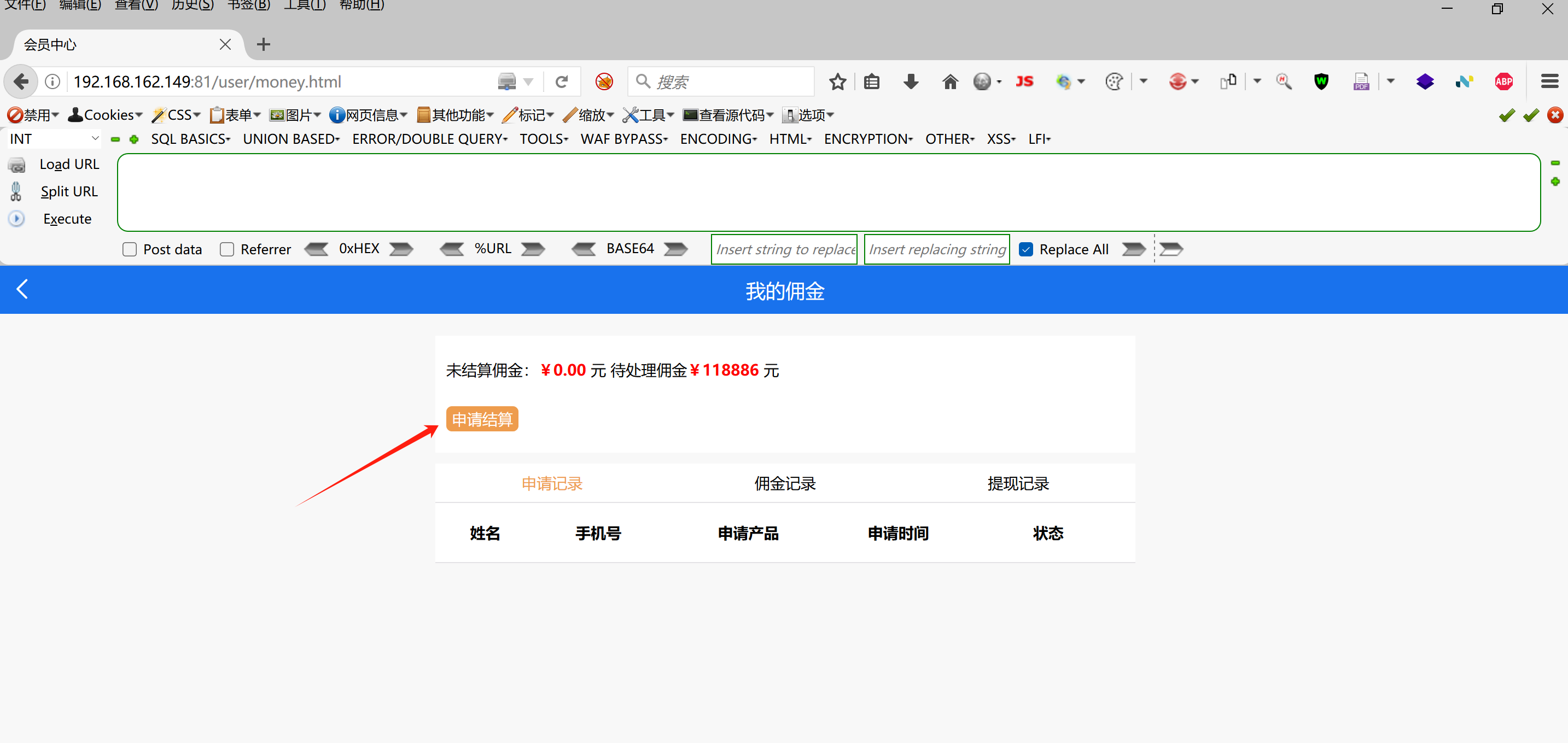Click the Insert string to replace field
The image size is (1568, 743).
(784, 249)
